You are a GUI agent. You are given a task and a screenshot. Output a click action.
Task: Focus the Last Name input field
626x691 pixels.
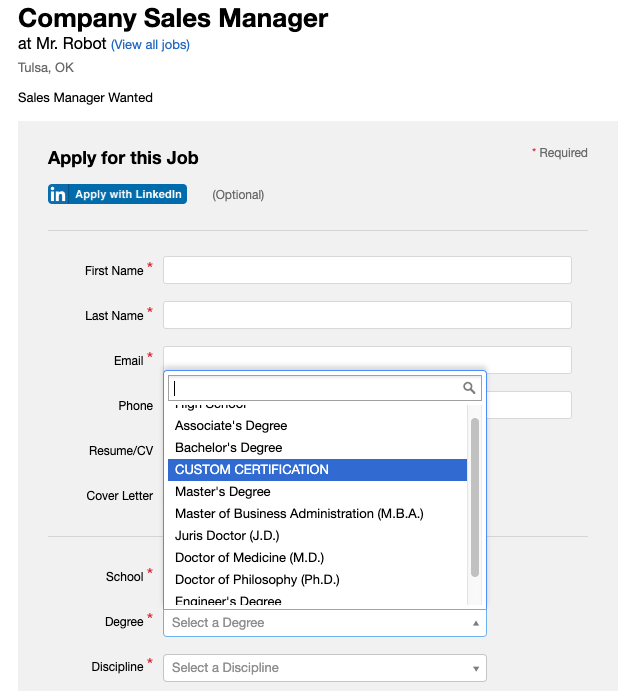(x=367, y=315)
